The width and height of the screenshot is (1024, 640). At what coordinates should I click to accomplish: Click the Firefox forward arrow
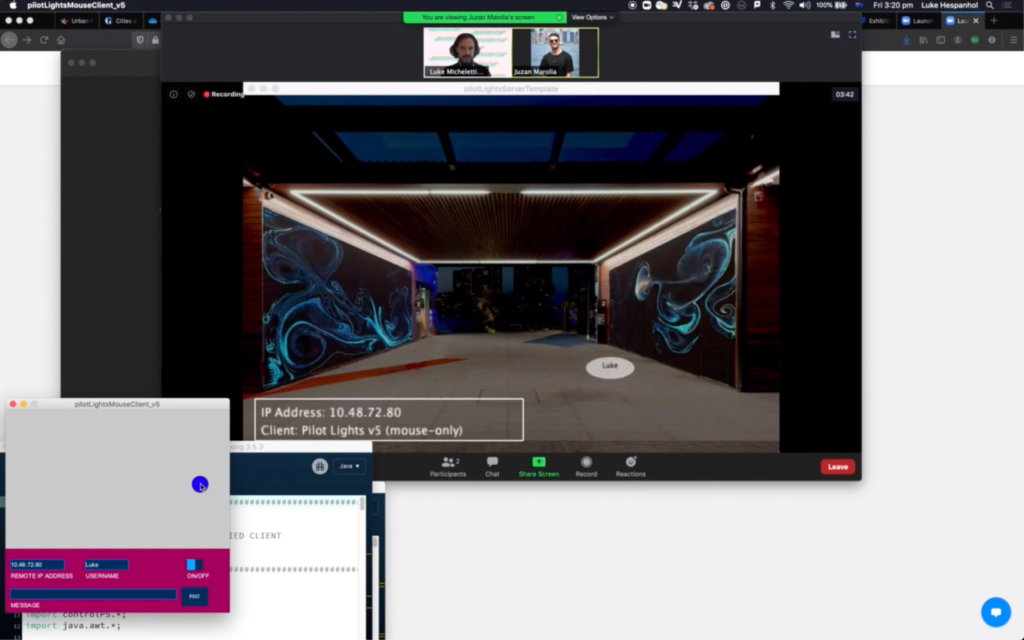27,40
